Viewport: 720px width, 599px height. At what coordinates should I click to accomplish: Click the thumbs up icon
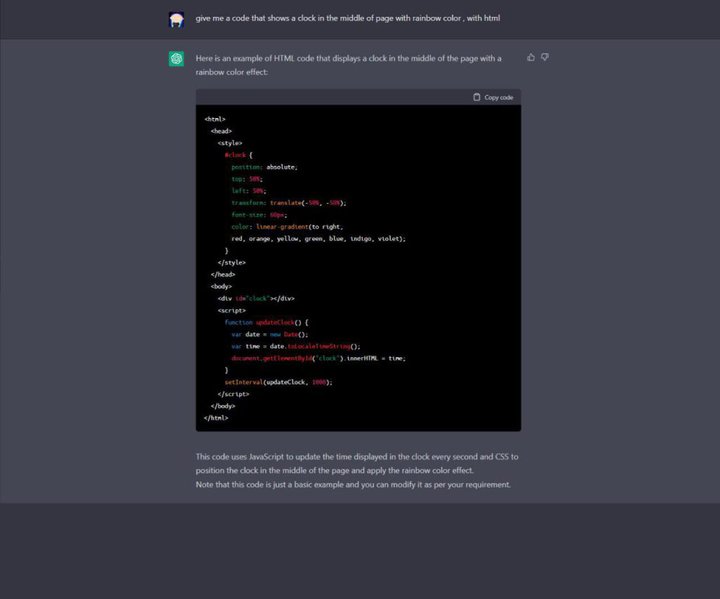click(531, 57)
